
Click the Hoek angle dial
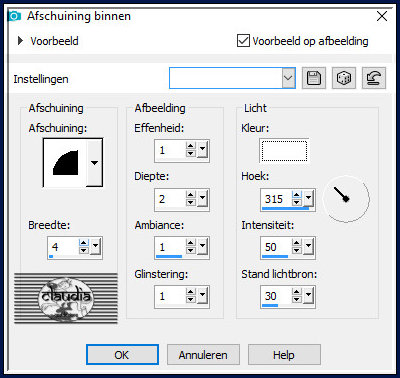[346, 199]
